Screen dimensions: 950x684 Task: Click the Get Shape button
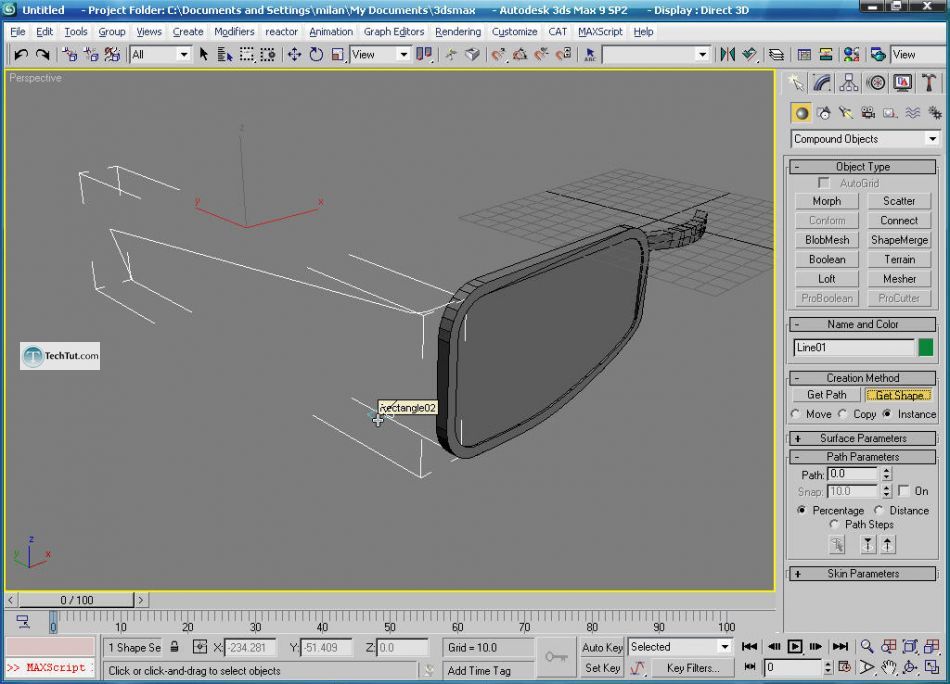(899, 395)
